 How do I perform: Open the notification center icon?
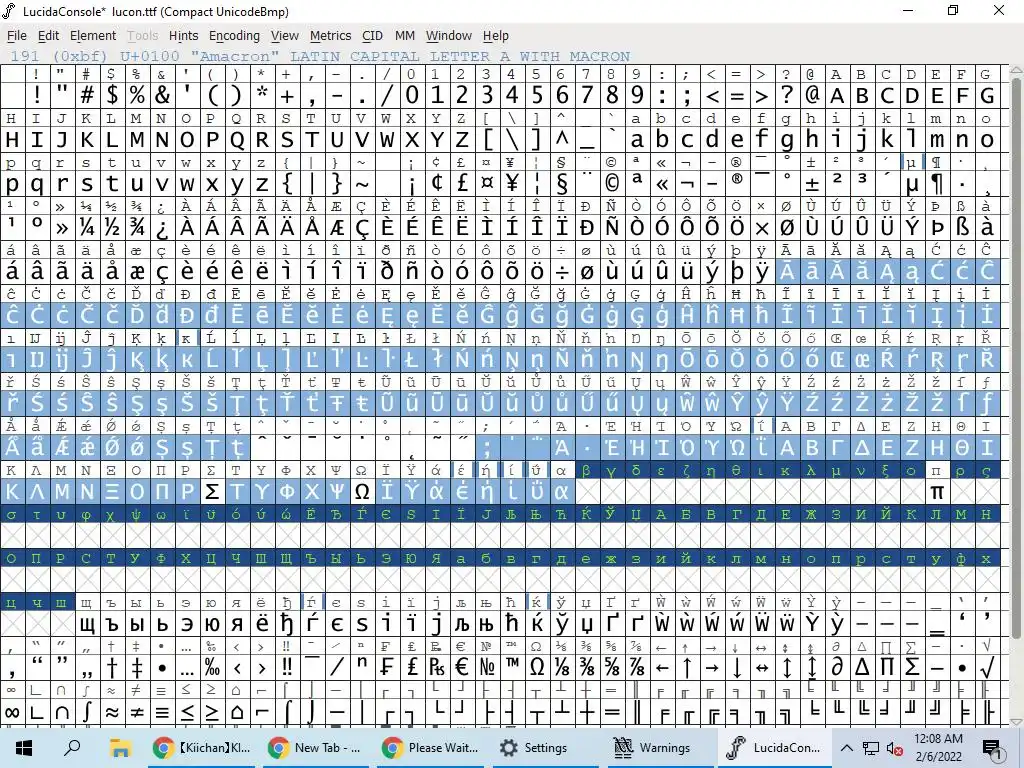(x=991, y=749)
